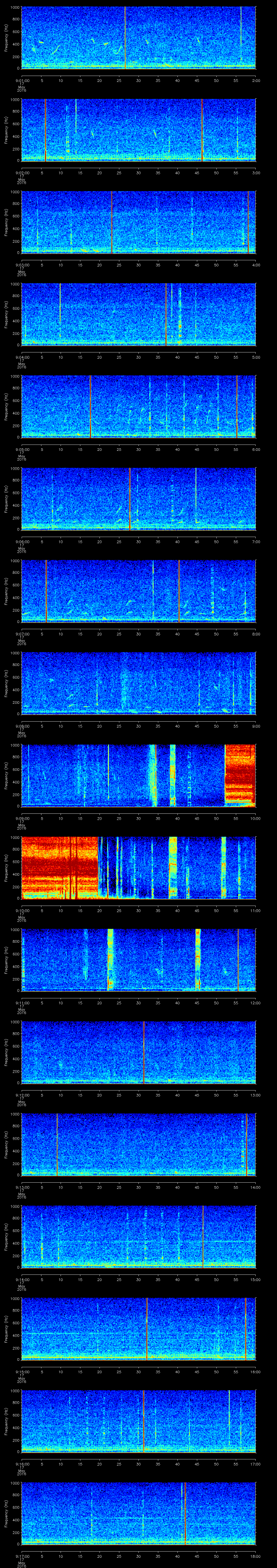
Task: Select the red line in the 9:16:00 spectrogram
Action: (x=144, y=1421)
